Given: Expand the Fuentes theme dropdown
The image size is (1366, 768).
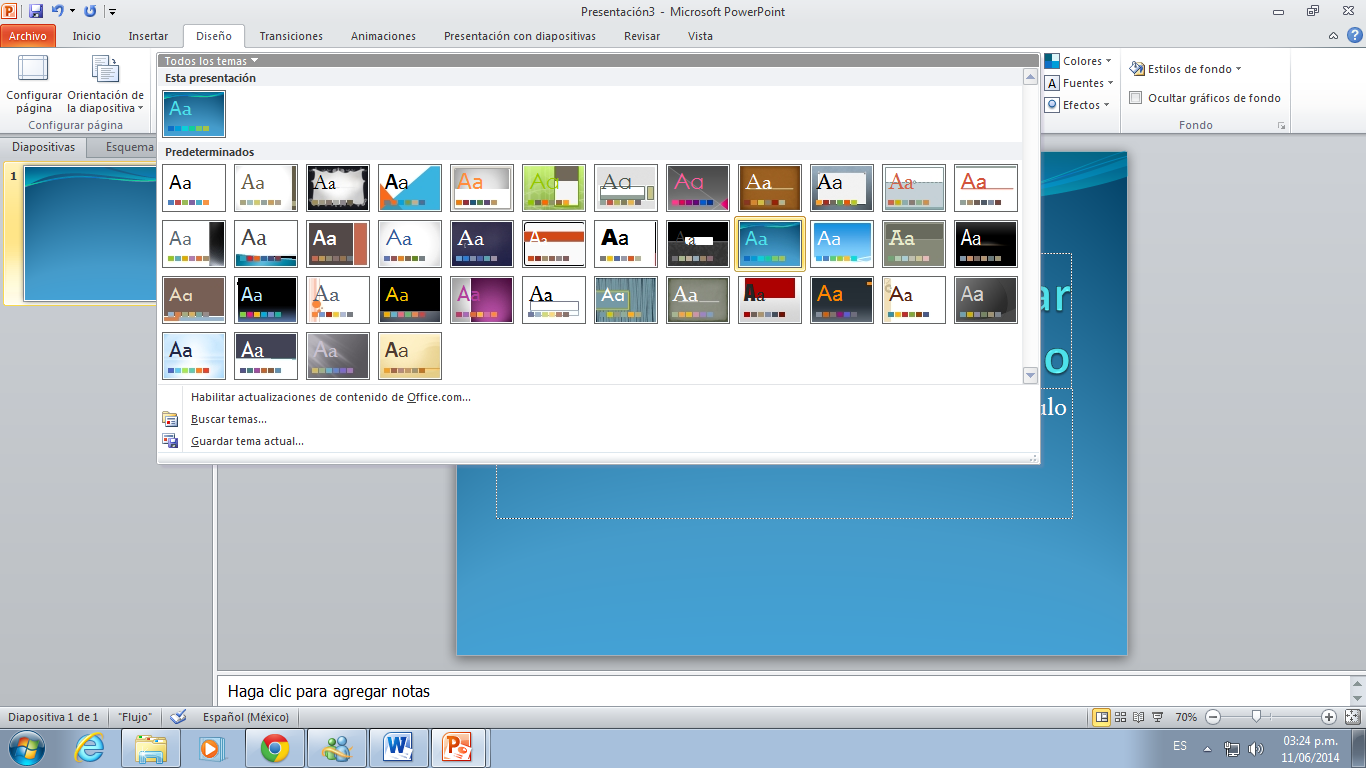Looking at the screenshot, I should click(1079, 83).
